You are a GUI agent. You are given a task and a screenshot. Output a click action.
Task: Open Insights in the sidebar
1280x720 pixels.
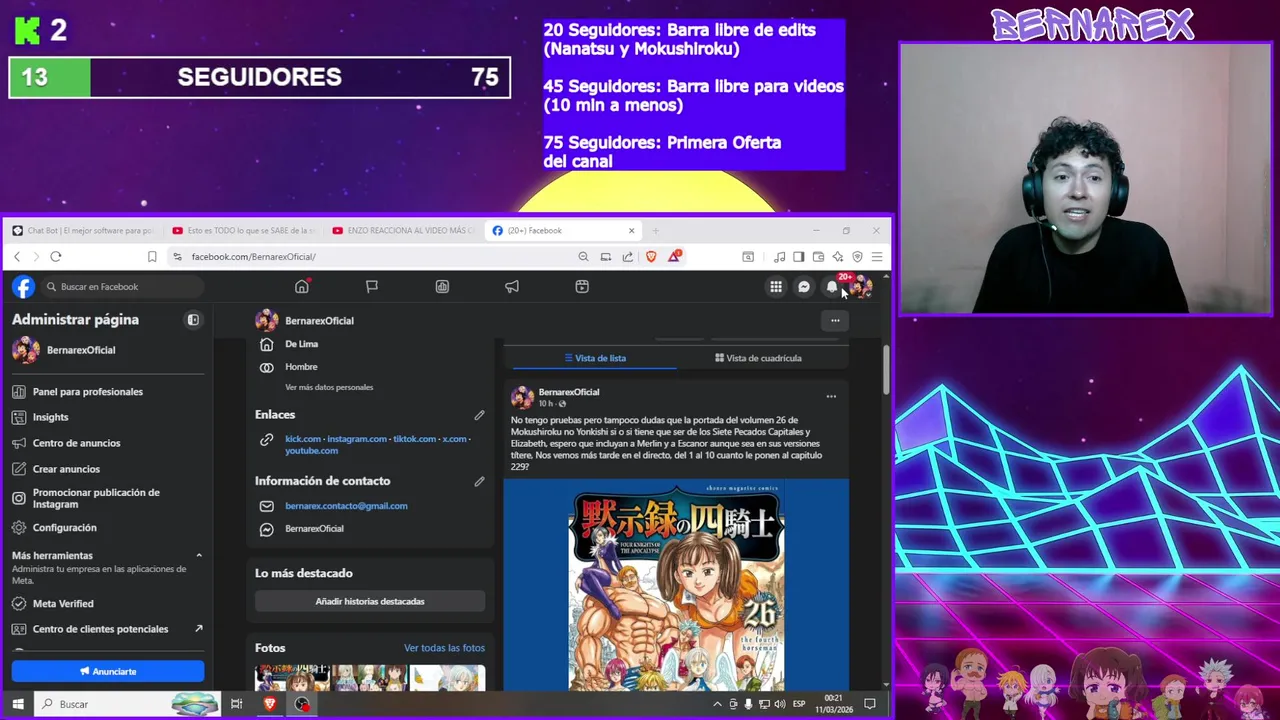tap(108, 417)
